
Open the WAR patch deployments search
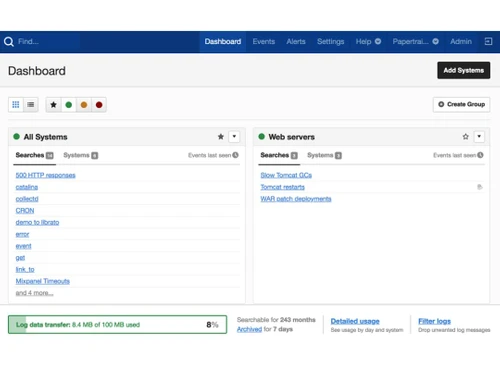click(296, 199)
